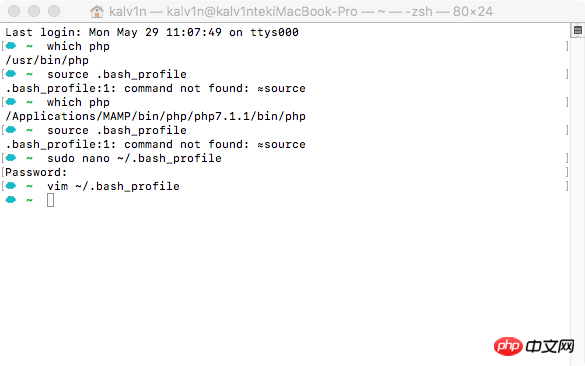Open the split pane icon above scrollbar
This screenshot has height=366, width=585.
578,30
